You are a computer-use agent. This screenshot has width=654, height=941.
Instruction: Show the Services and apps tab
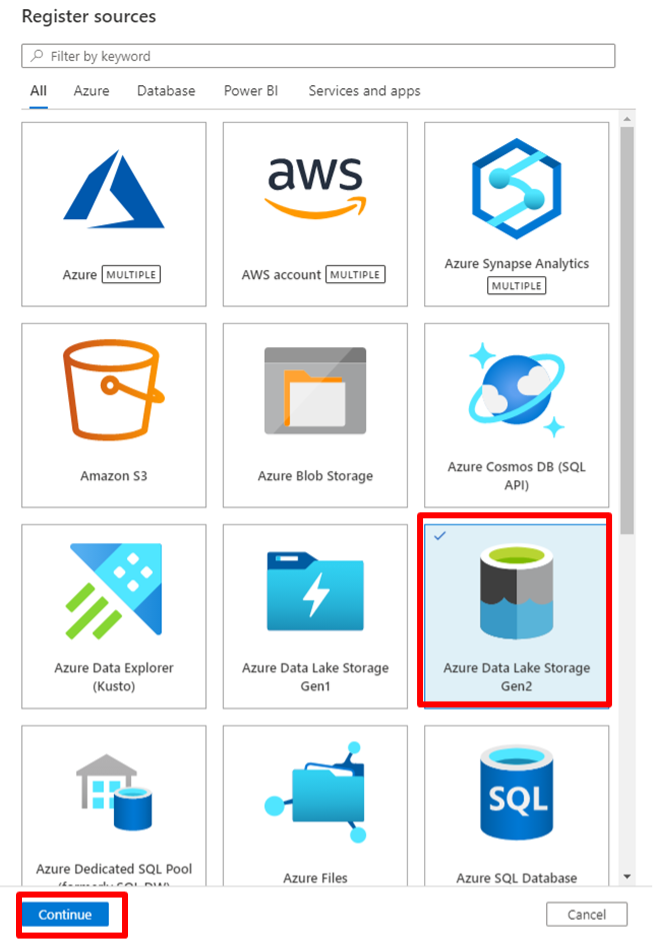point(364,91)
